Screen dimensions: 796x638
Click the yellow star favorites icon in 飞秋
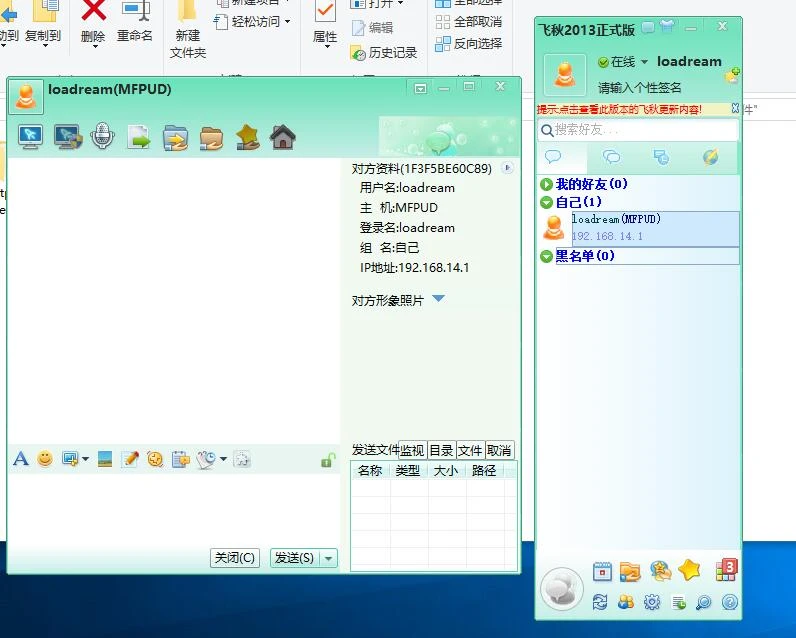(x=689, y=570)
